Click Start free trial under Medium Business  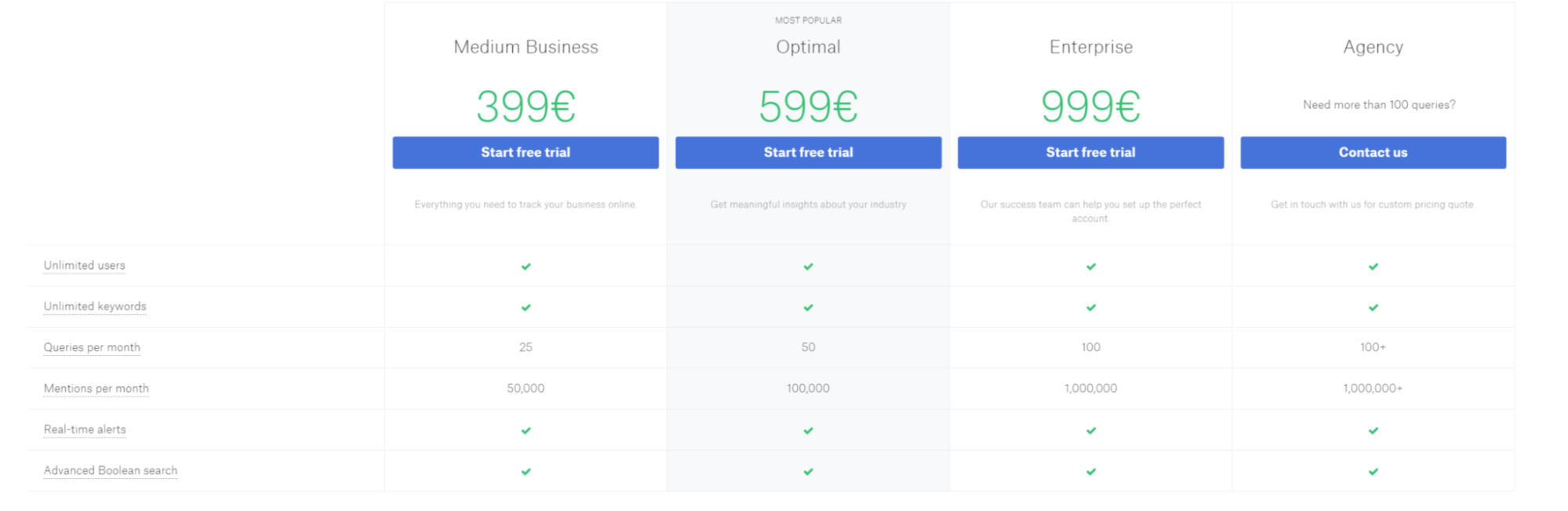526,153
